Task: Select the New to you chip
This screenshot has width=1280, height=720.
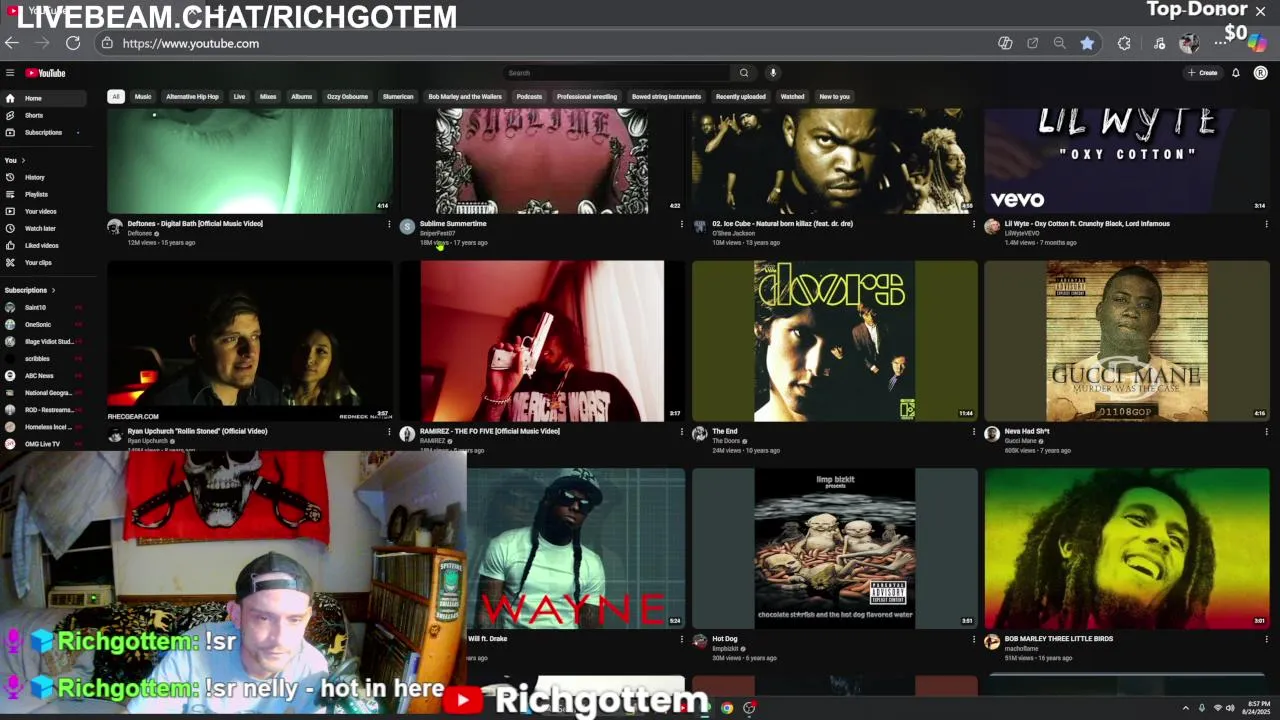Action: [x=834, y=97]
